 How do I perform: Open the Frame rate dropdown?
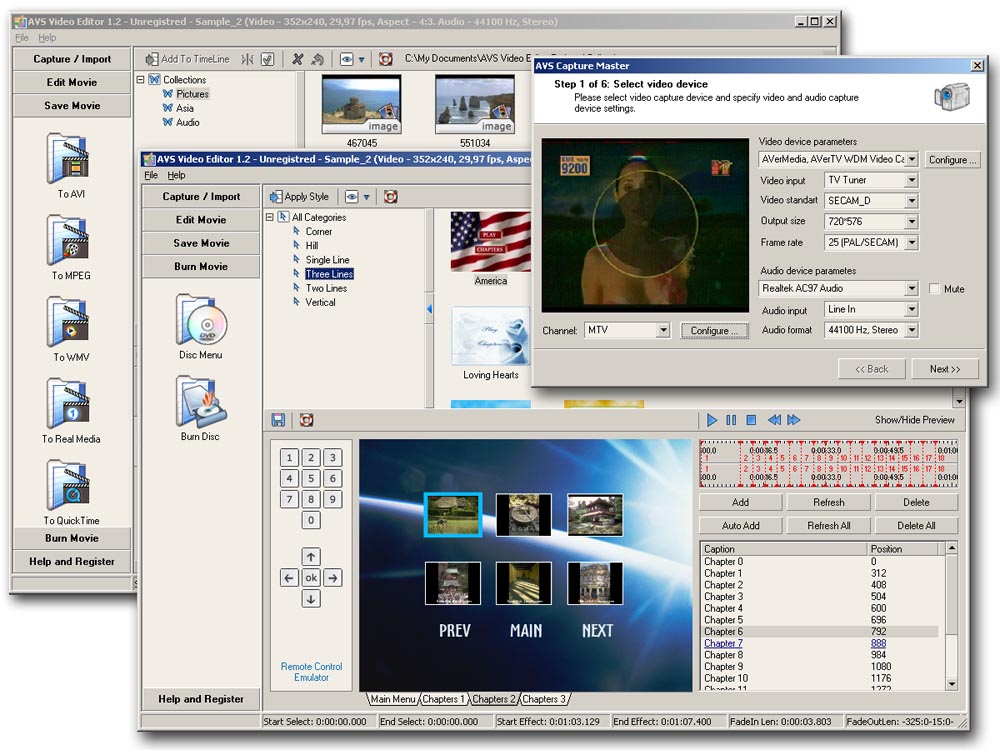click(x=911, y=243)
